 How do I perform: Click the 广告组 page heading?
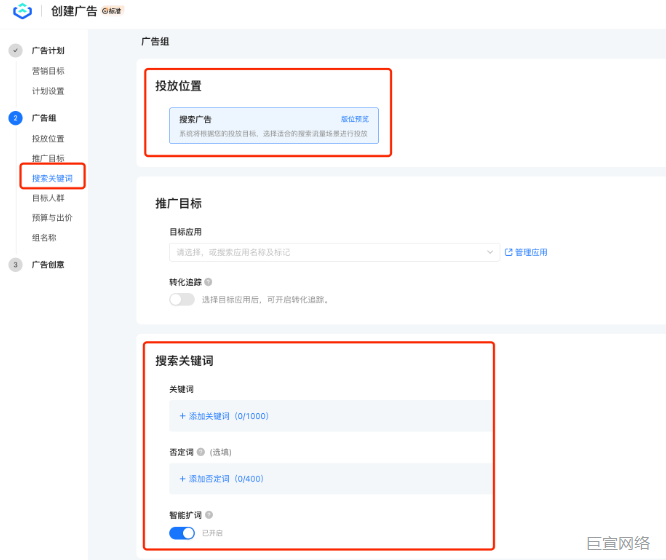click(155, 42)
